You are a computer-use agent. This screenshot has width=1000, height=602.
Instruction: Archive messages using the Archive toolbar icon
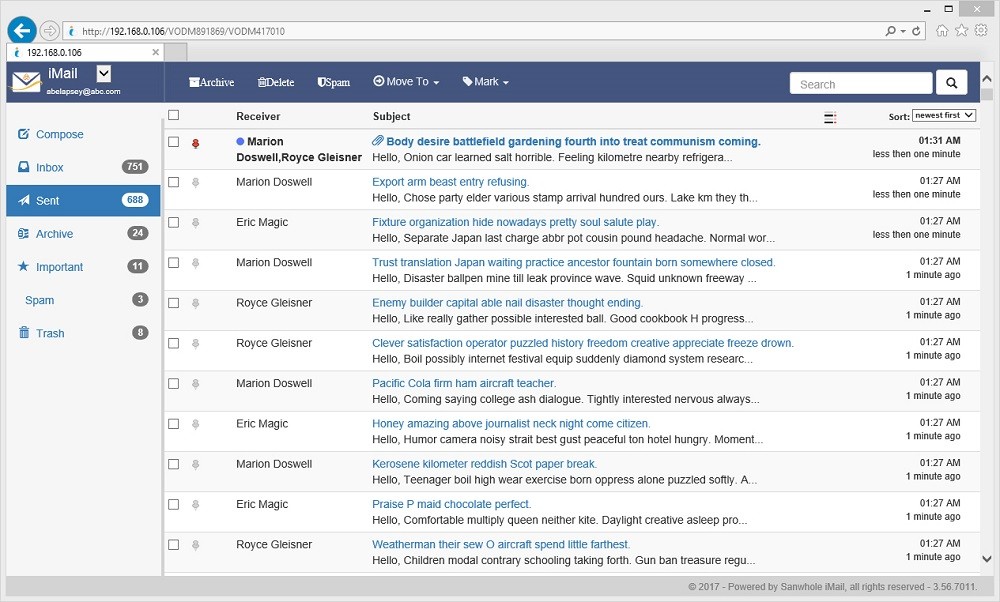tap(211, 82)
